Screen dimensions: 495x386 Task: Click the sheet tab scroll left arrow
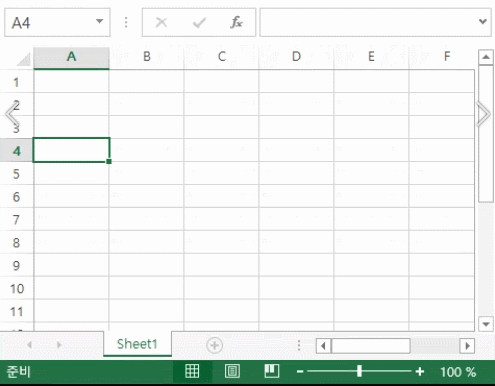pyautogui.click(x=29, y=345)
